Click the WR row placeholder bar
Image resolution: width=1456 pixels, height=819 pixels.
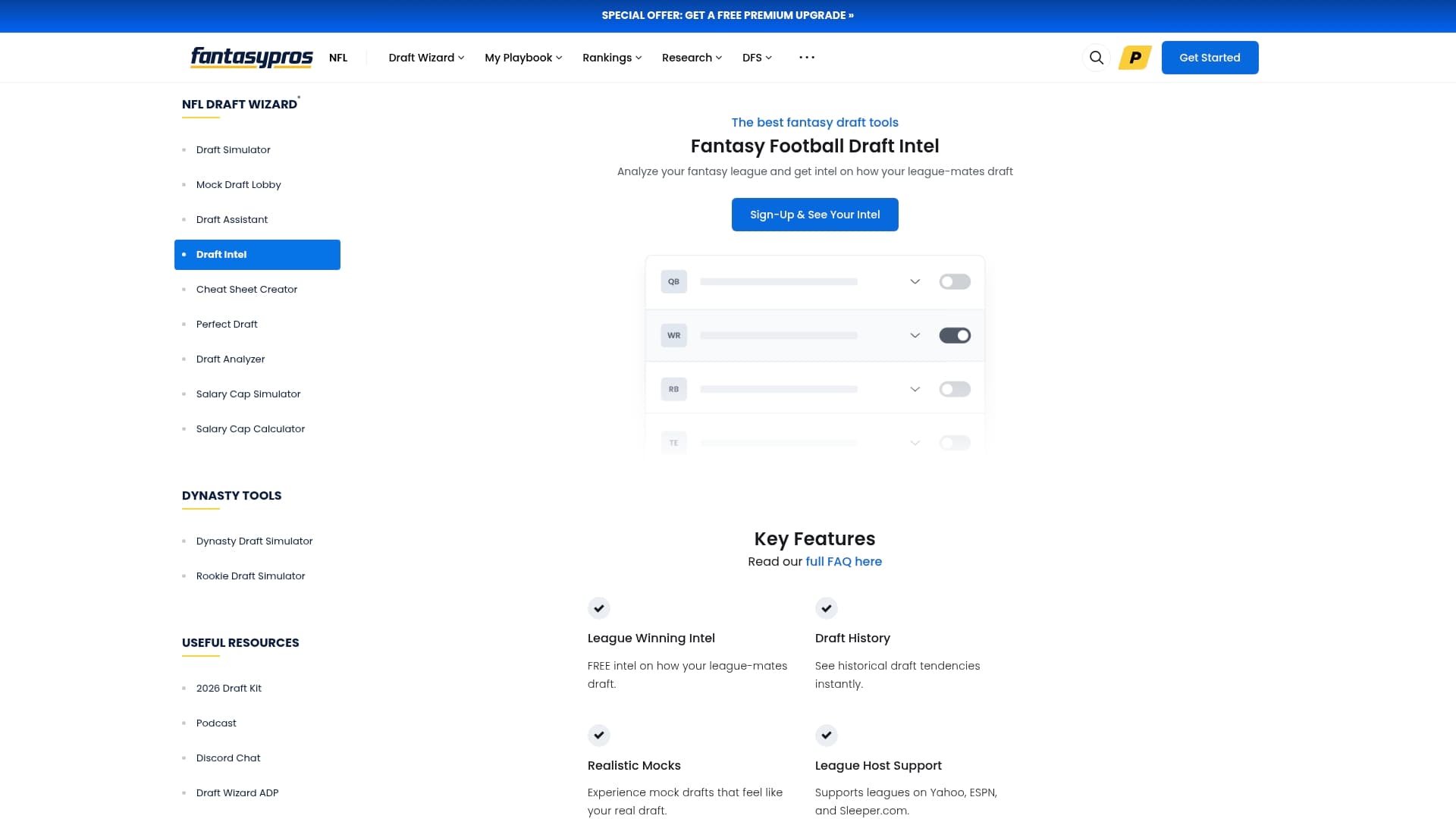click(779, 335)
